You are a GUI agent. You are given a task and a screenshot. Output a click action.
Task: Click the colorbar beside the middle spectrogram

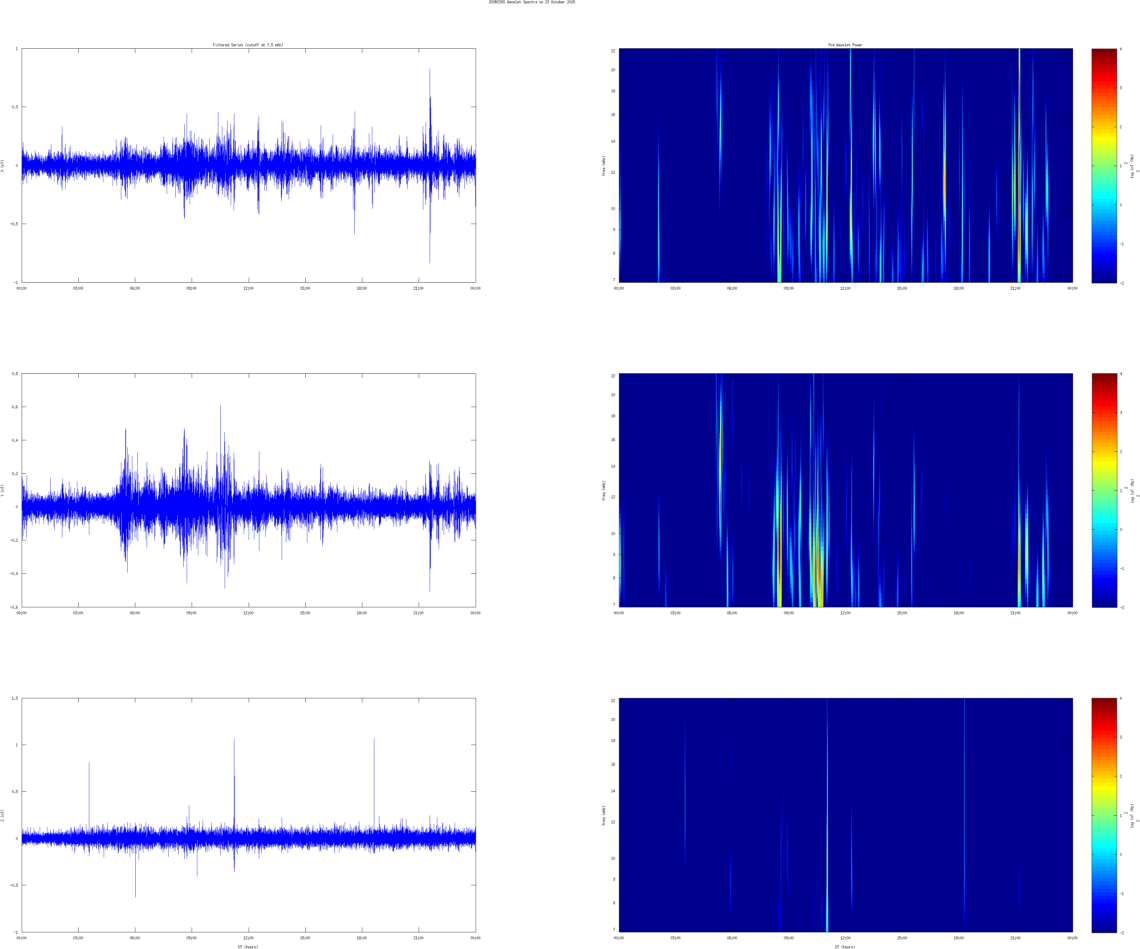tap(1104, 490)
